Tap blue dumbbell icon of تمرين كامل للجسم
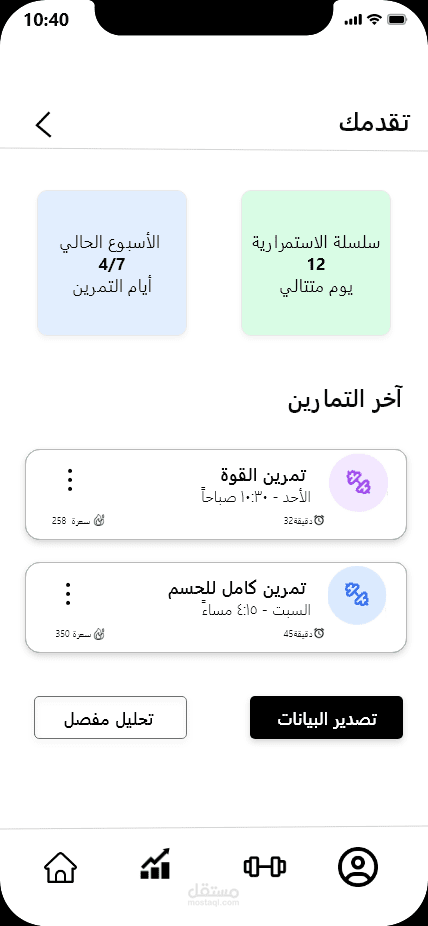This screenshot has height=926, width=428. pyautogui.click(x=357, y=595)
